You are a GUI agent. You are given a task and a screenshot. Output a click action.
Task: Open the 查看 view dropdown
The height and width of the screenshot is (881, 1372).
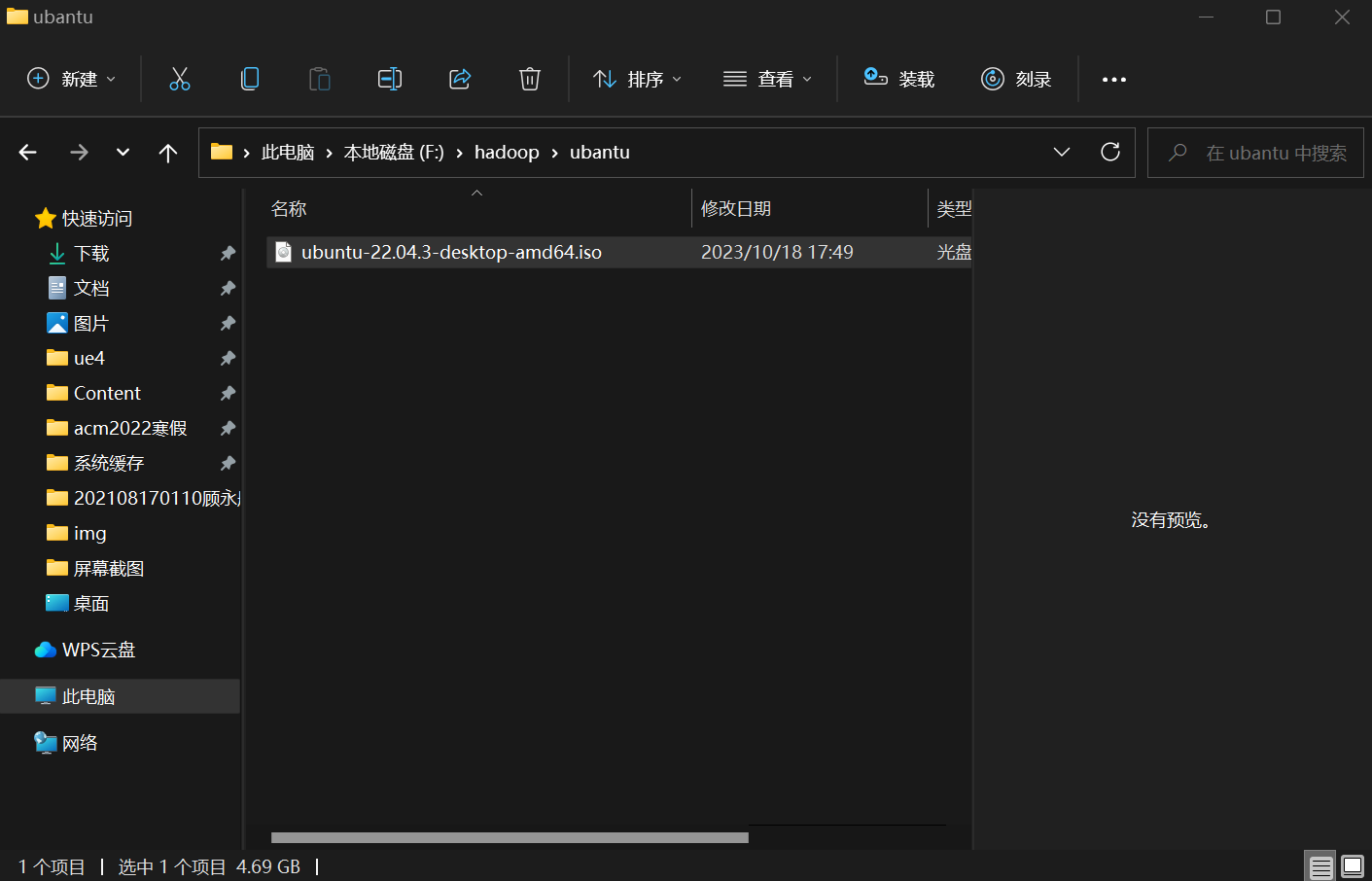click(767, 79)
